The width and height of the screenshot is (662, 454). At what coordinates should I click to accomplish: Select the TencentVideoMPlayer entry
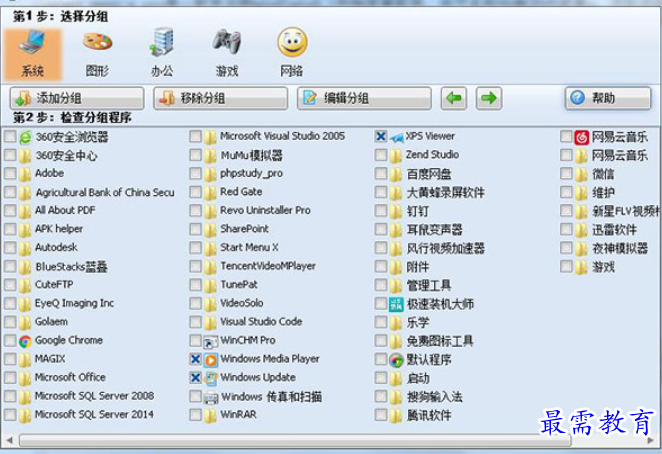tap(268, 266)
